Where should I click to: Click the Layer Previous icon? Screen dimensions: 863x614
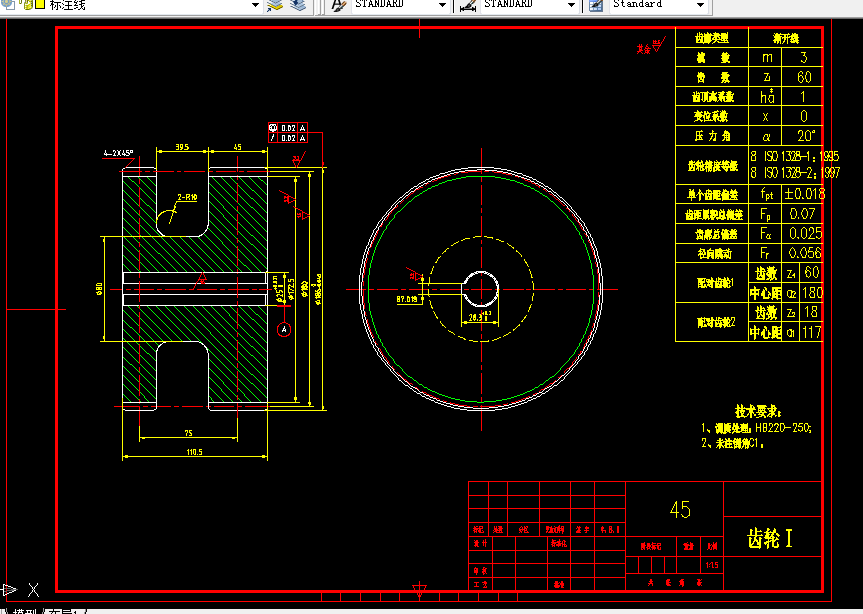298,5
